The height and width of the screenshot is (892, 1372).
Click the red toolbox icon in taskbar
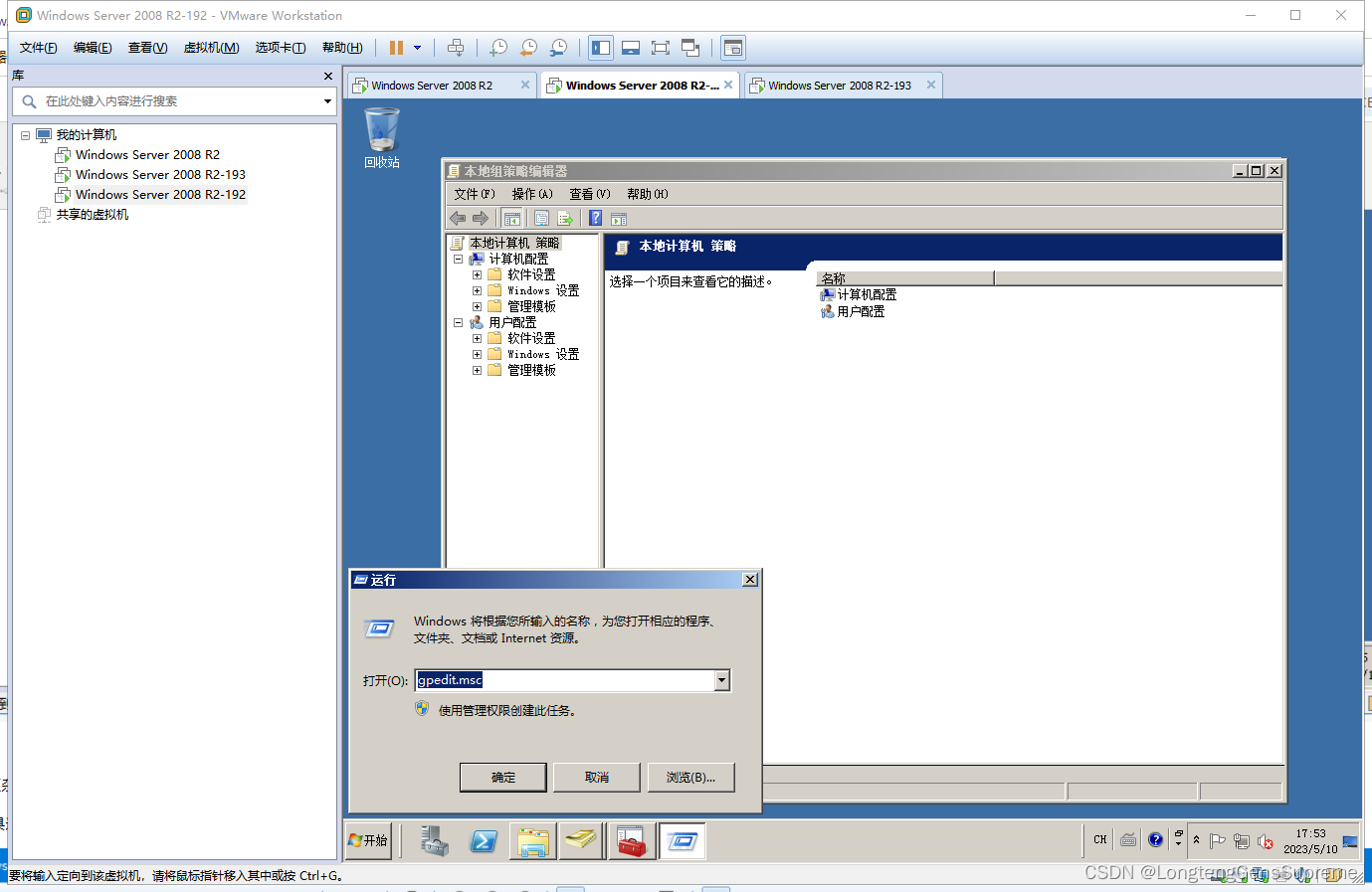coord(632,841)
